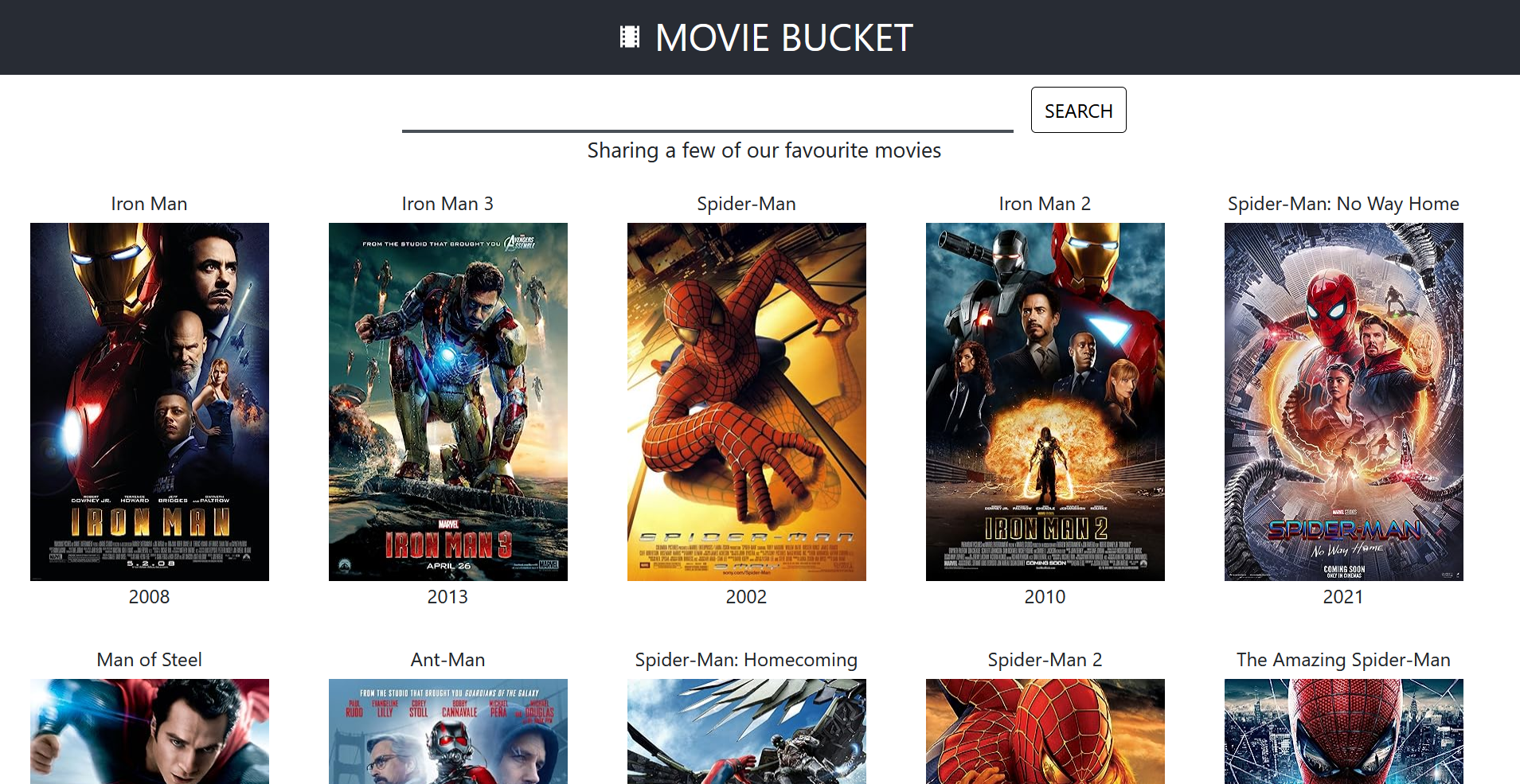Click the "Iron Man 3" title text
This screenshot has width=1520, height=784.
point(447,204)
